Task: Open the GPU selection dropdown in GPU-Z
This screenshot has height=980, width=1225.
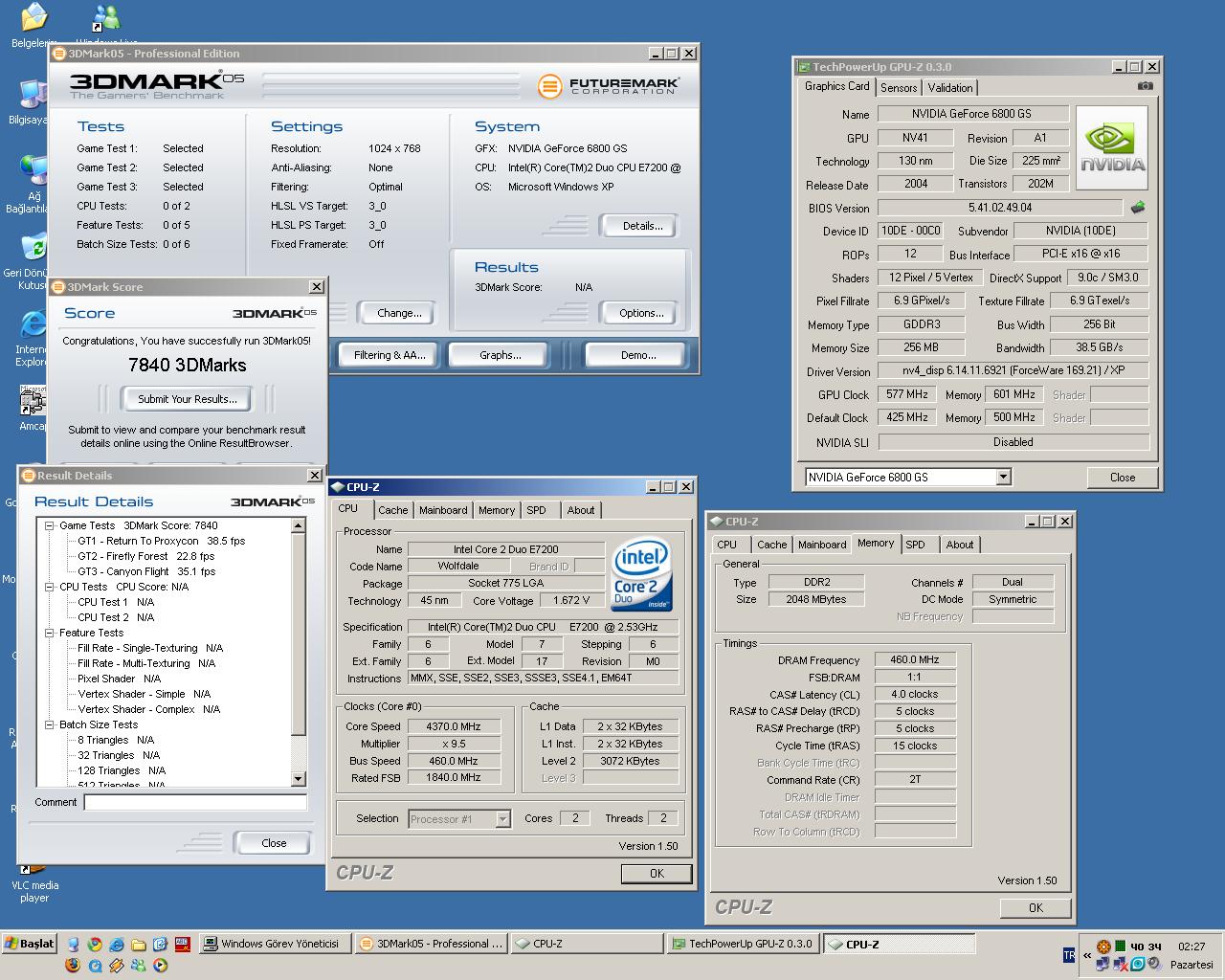Action: point(1003,477)
